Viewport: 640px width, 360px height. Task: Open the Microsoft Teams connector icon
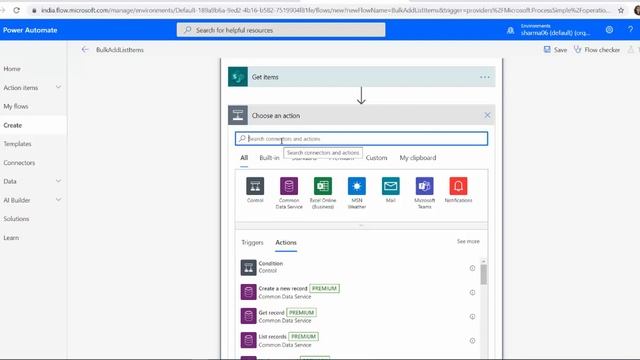pyautogui.click(x=424, y=186)
